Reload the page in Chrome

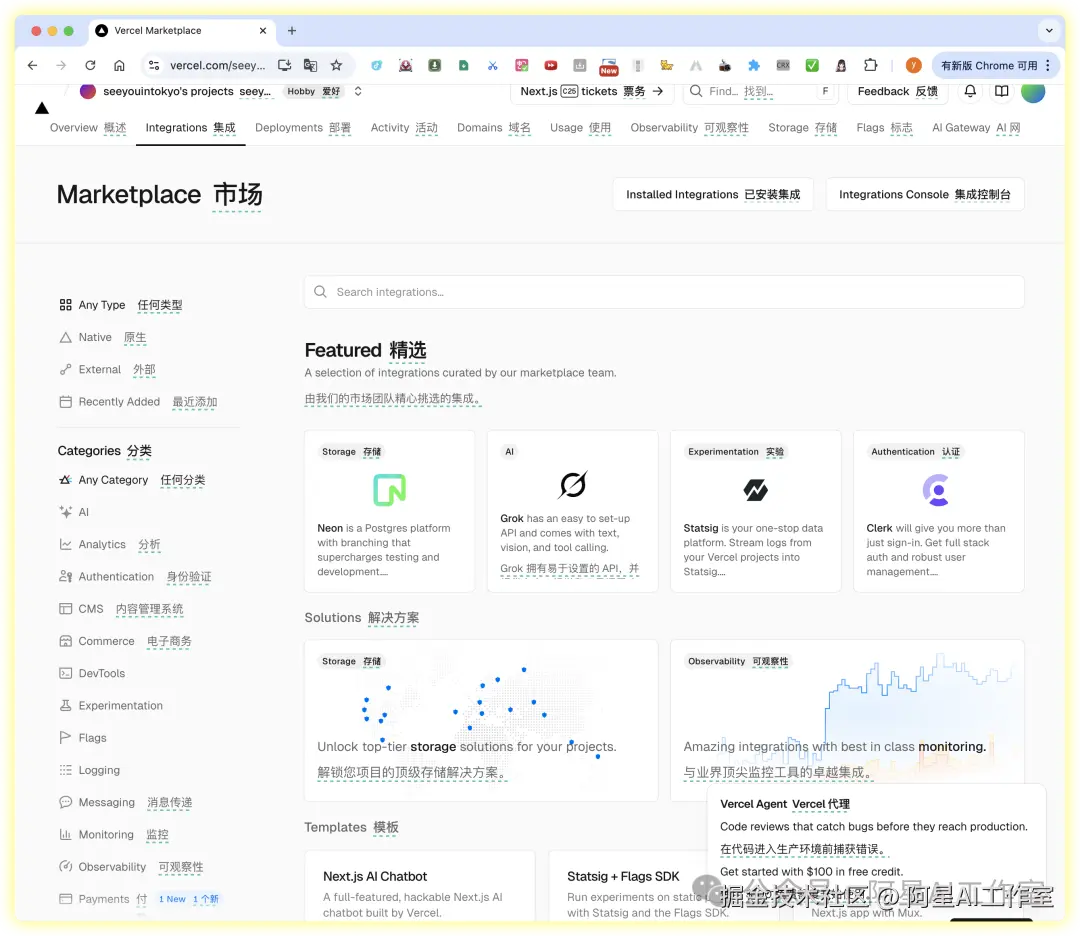[90, 65]
